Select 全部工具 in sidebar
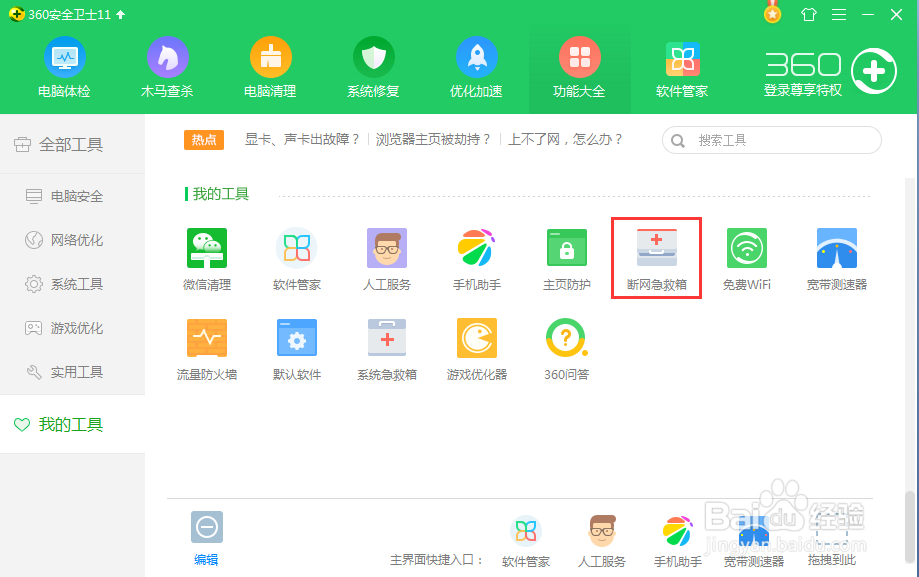The image size is (919, 577). click(x=72, y=144)
